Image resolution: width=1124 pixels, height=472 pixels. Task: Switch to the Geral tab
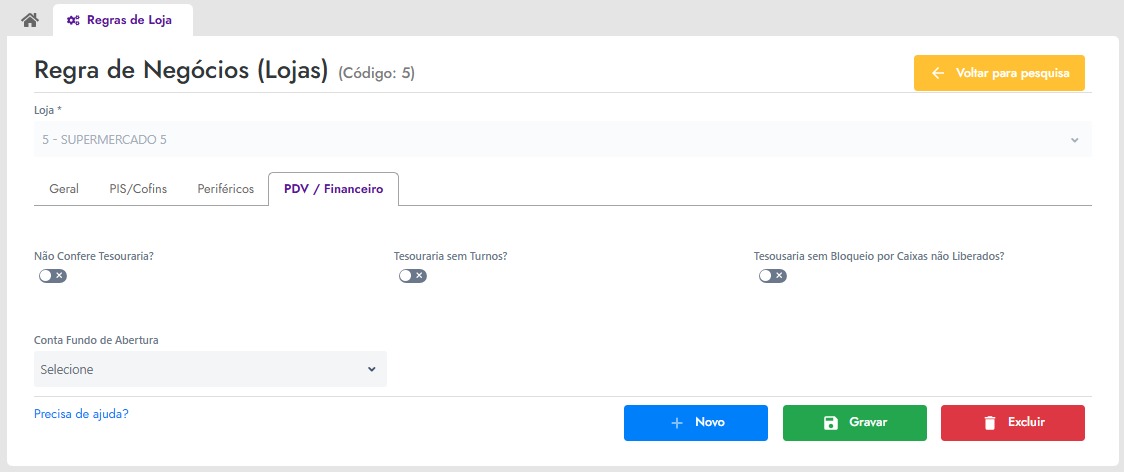pos(64,189)
